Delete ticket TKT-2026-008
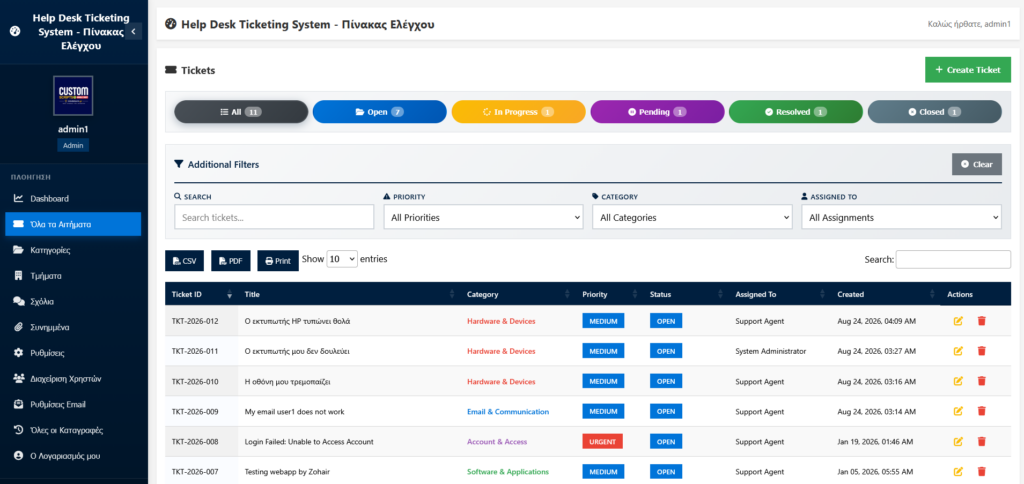 coord(981,442)
